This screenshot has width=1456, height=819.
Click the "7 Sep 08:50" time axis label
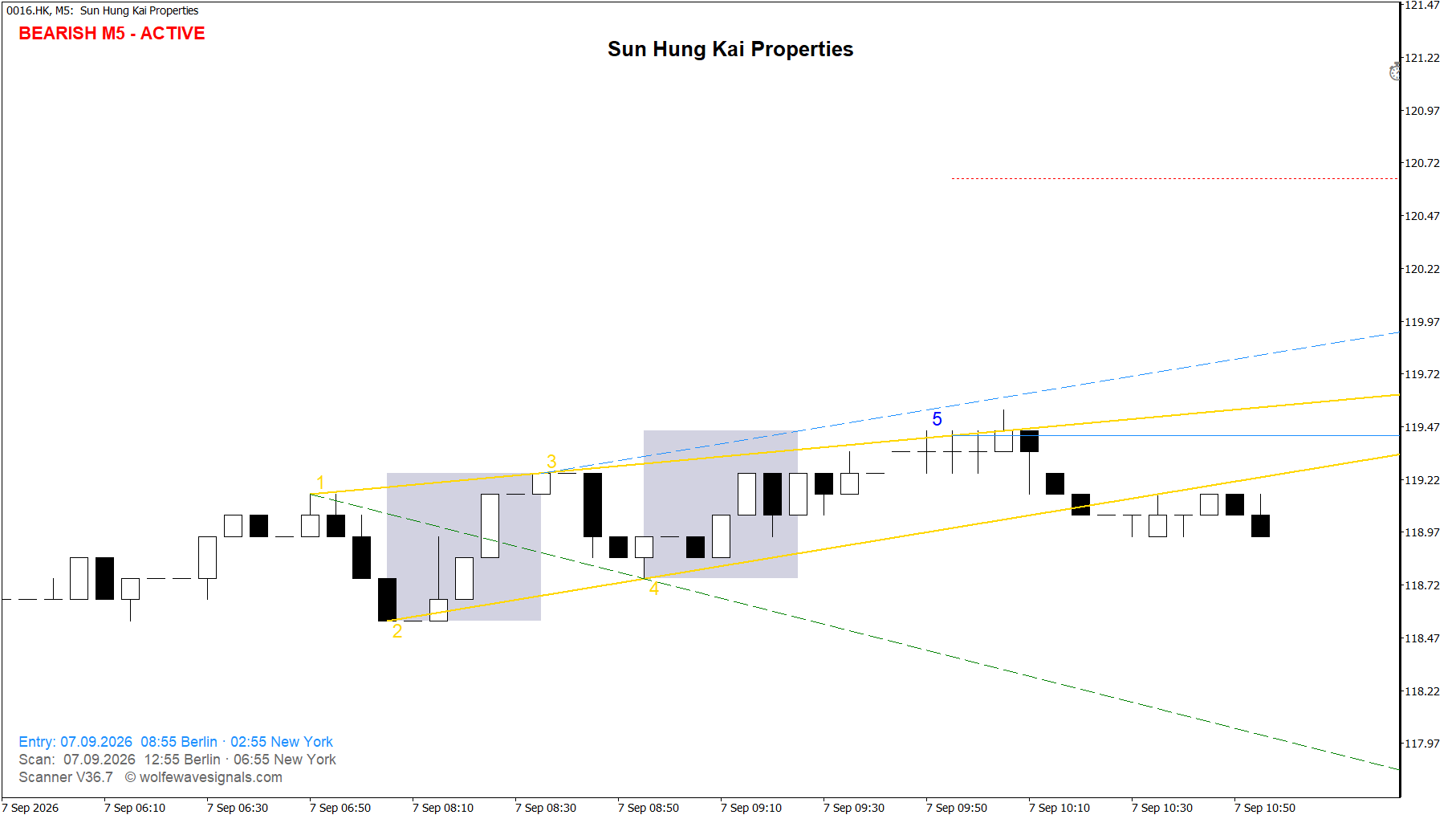(649, 808)
